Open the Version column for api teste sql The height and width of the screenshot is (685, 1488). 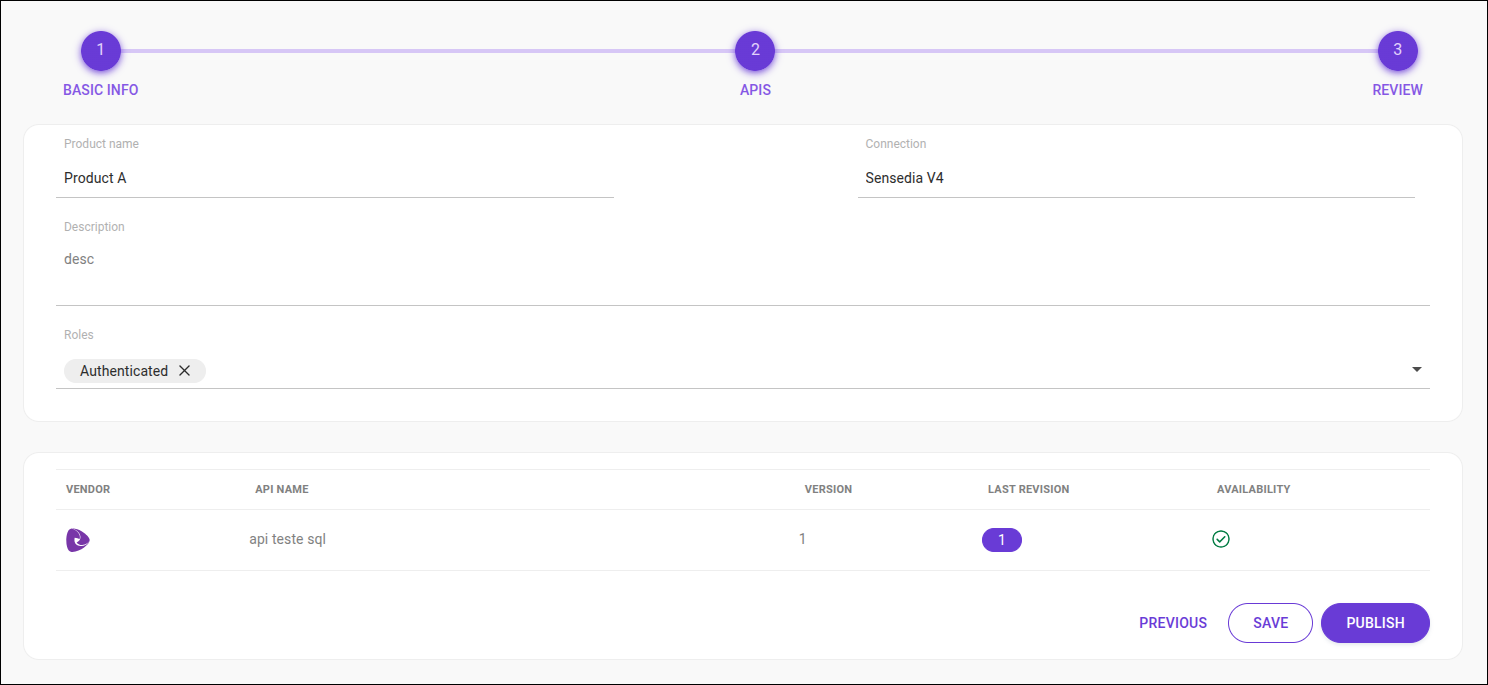click(802, 539)
